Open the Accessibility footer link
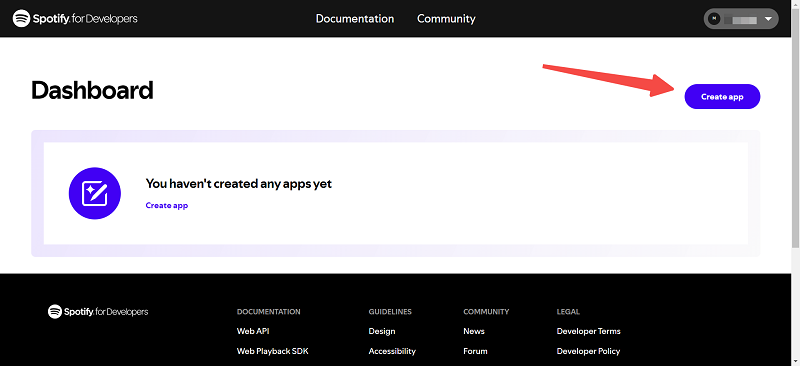 (392, 351)
